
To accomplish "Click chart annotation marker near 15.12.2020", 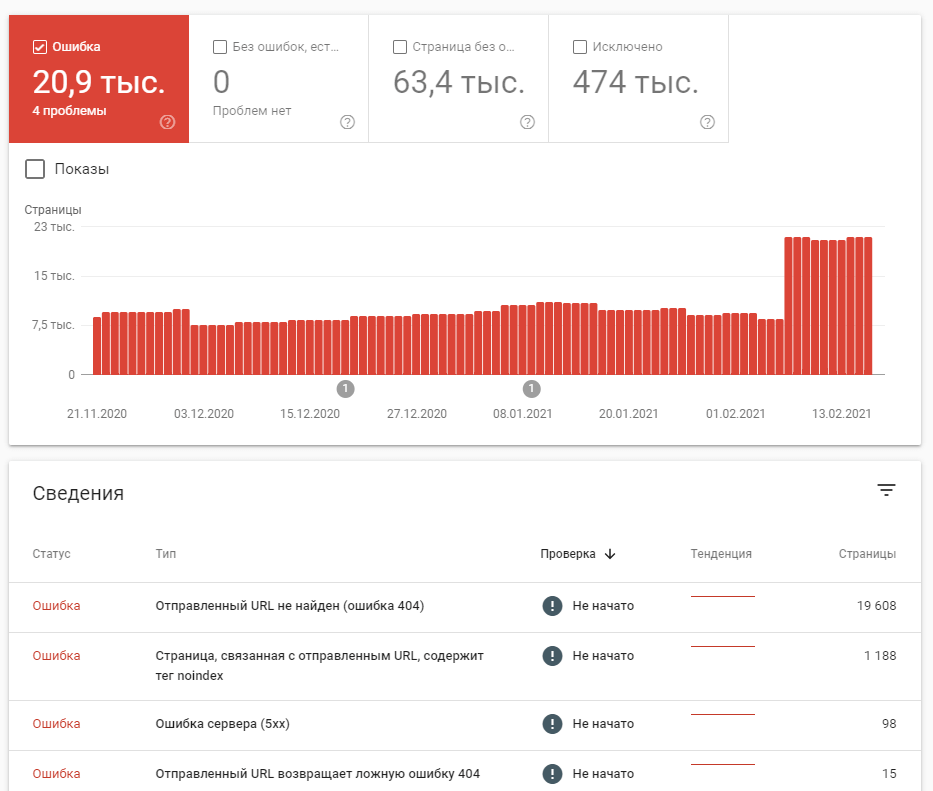I will [x=346, y=389].
